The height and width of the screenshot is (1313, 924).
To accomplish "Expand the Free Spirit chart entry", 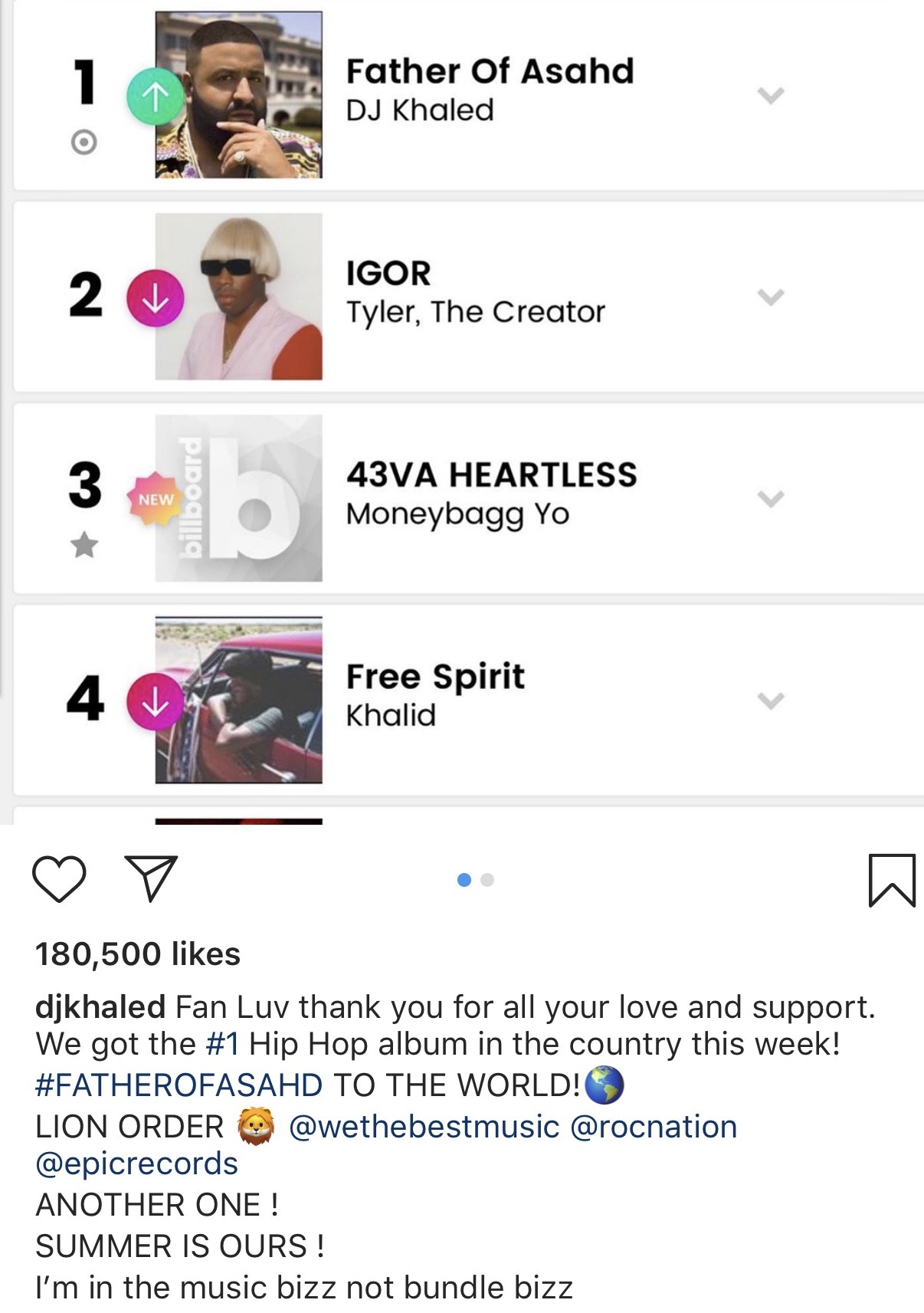I will point(770,701).
